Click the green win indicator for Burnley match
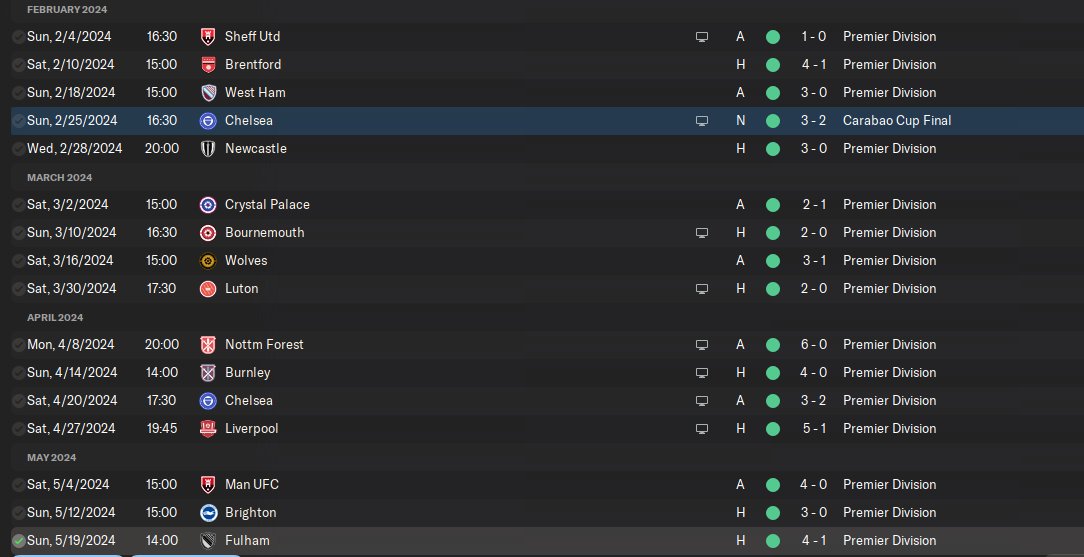 click(772, 372)
